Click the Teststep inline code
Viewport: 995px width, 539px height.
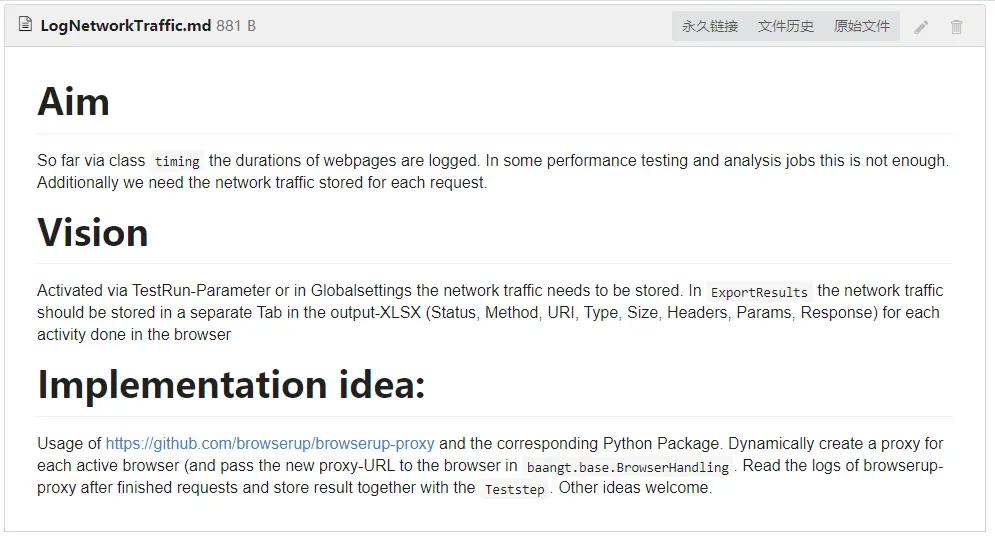[514, 489]
